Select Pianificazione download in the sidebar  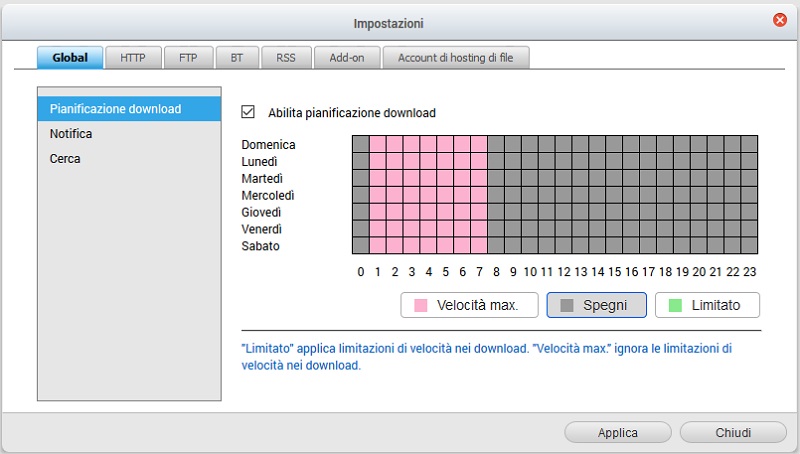(x=116, y=109)
